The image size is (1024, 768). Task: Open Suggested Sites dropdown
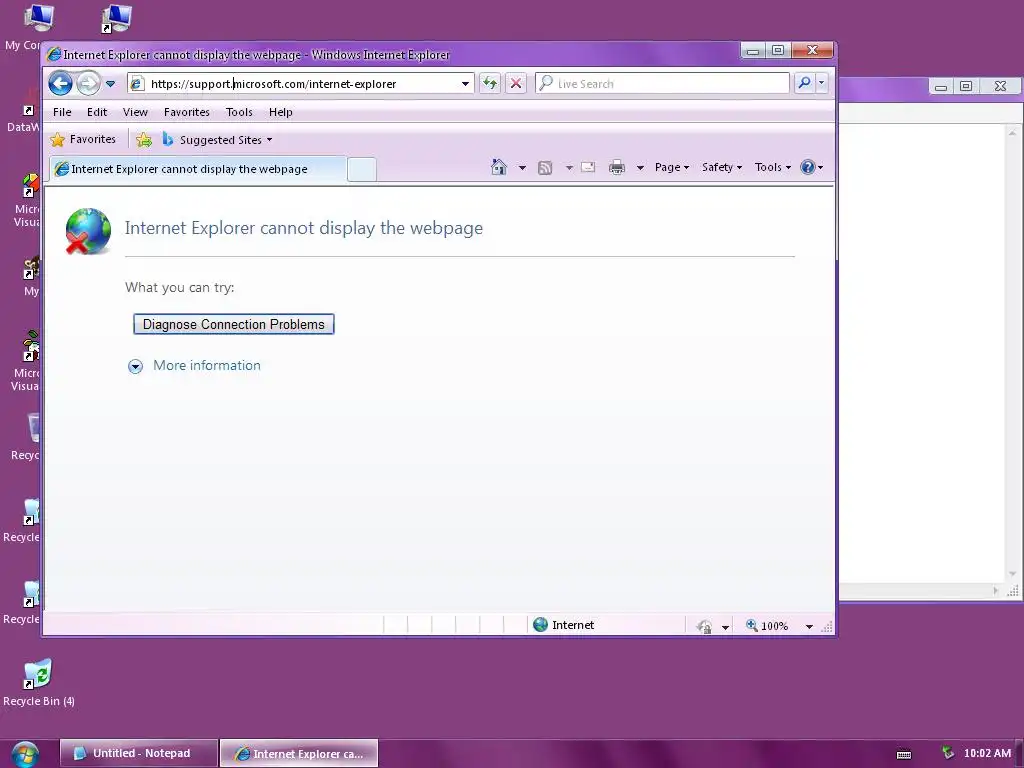(217, 140)
